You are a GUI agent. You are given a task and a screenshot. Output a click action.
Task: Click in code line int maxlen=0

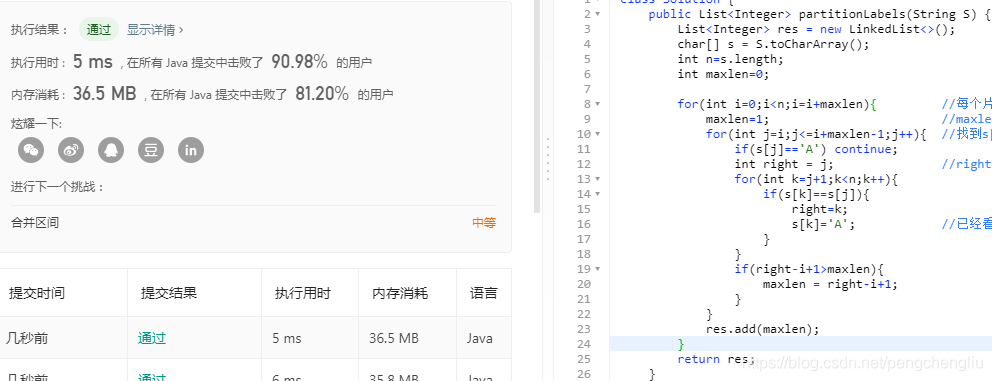722,74
